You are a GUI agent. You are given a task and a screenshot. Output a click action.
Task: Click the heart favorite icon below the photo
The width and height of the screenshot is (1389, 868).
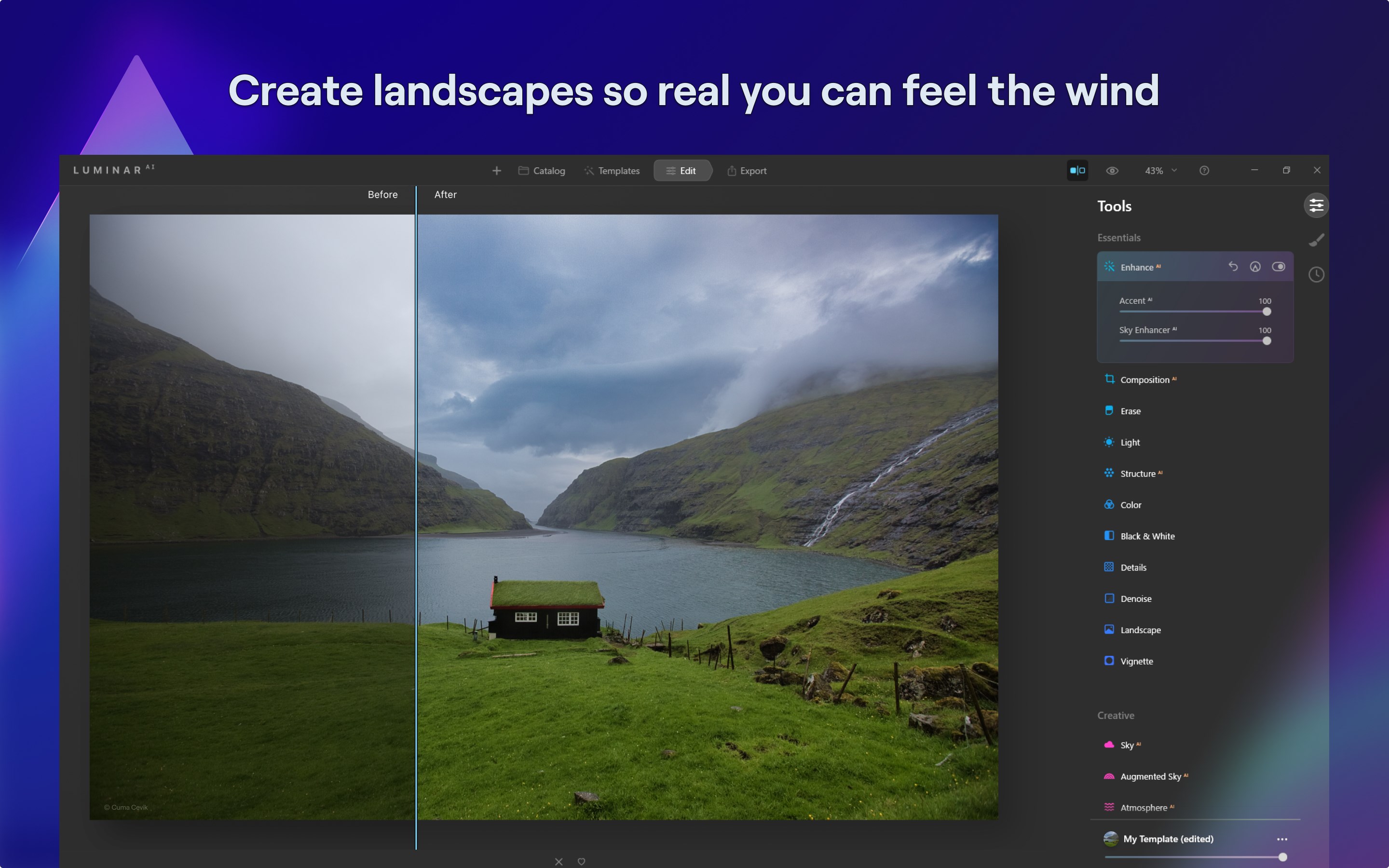tap(582, 861)
